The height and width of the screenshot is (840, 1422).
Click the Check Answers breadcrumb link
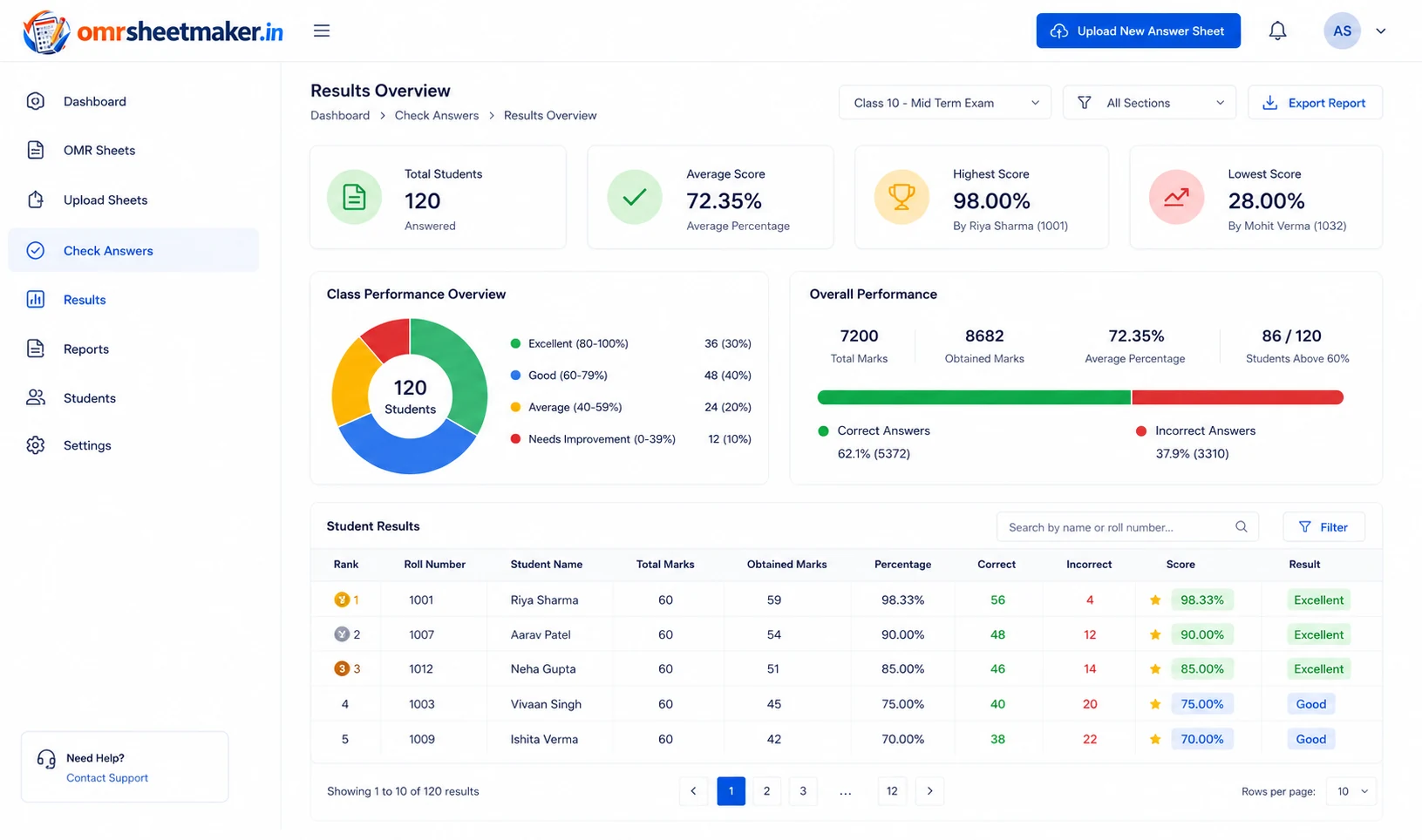point(437,116)
